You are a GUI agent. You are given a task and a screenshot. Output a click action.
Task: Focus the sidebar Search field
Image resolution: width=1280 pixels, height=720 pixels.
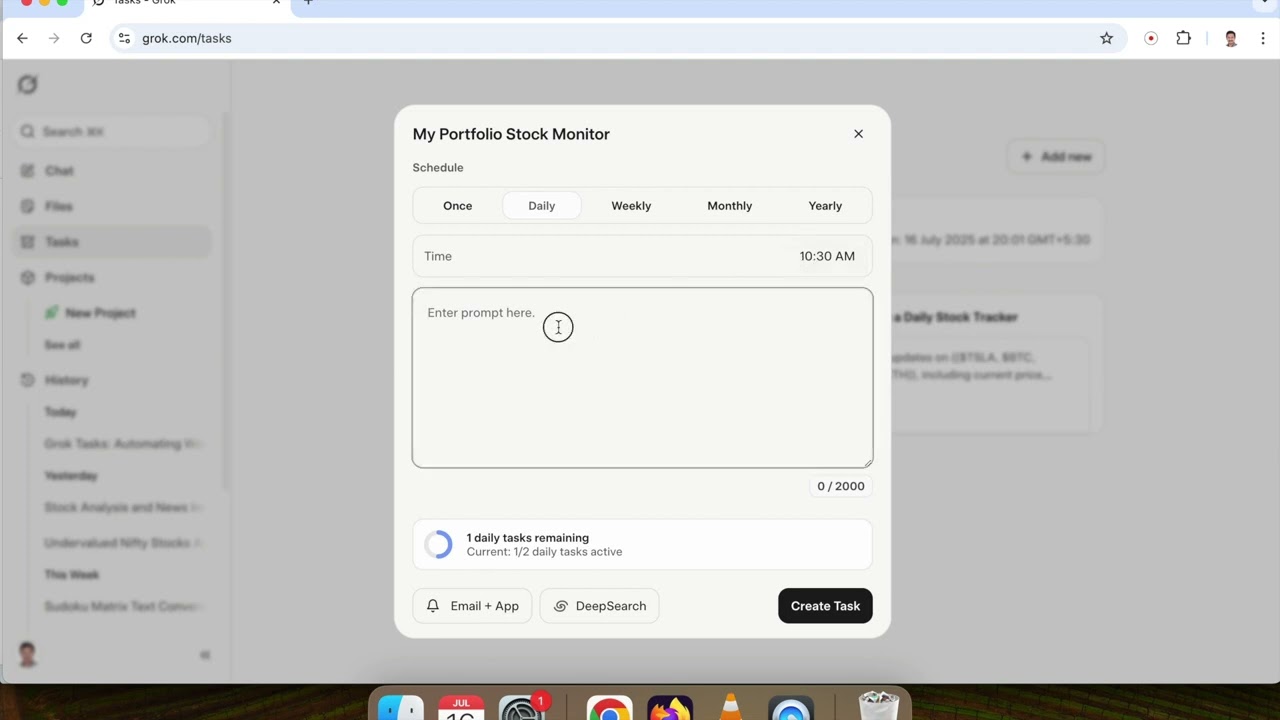point(114,131)
